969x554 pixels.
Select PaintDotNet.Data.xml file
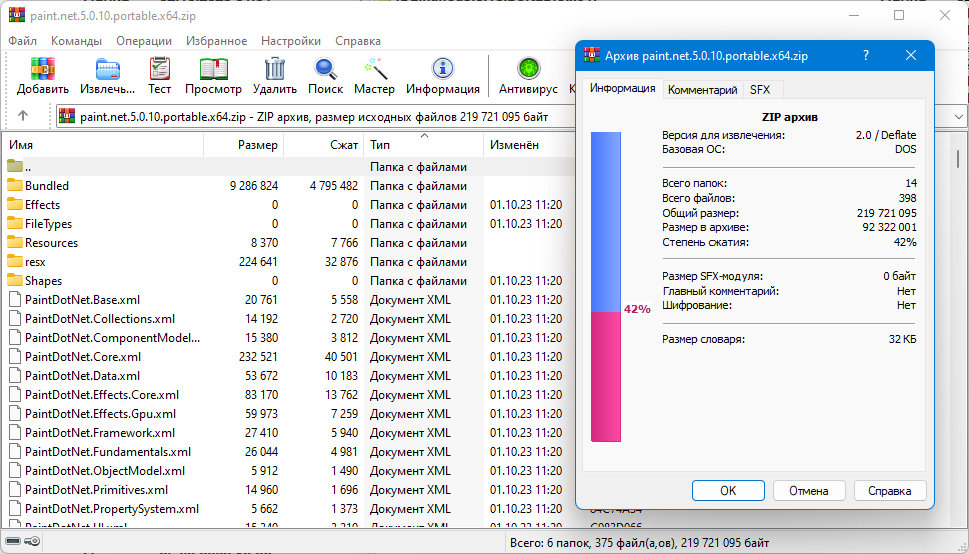(82, 376)
